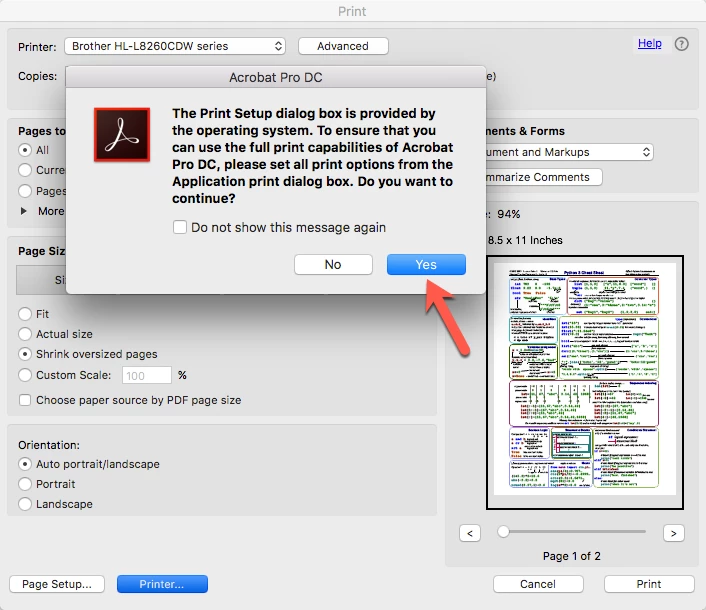Viewport: 706px width, 610px height.
Task: Select the Pages range radio button
Action: click(25, 191)
